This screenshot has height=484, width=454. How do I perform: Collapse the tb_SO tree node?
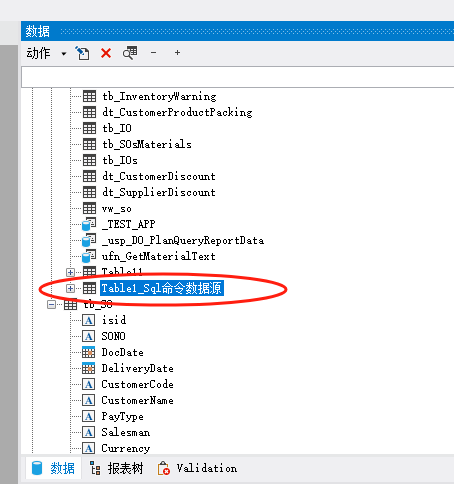point(51,304)
